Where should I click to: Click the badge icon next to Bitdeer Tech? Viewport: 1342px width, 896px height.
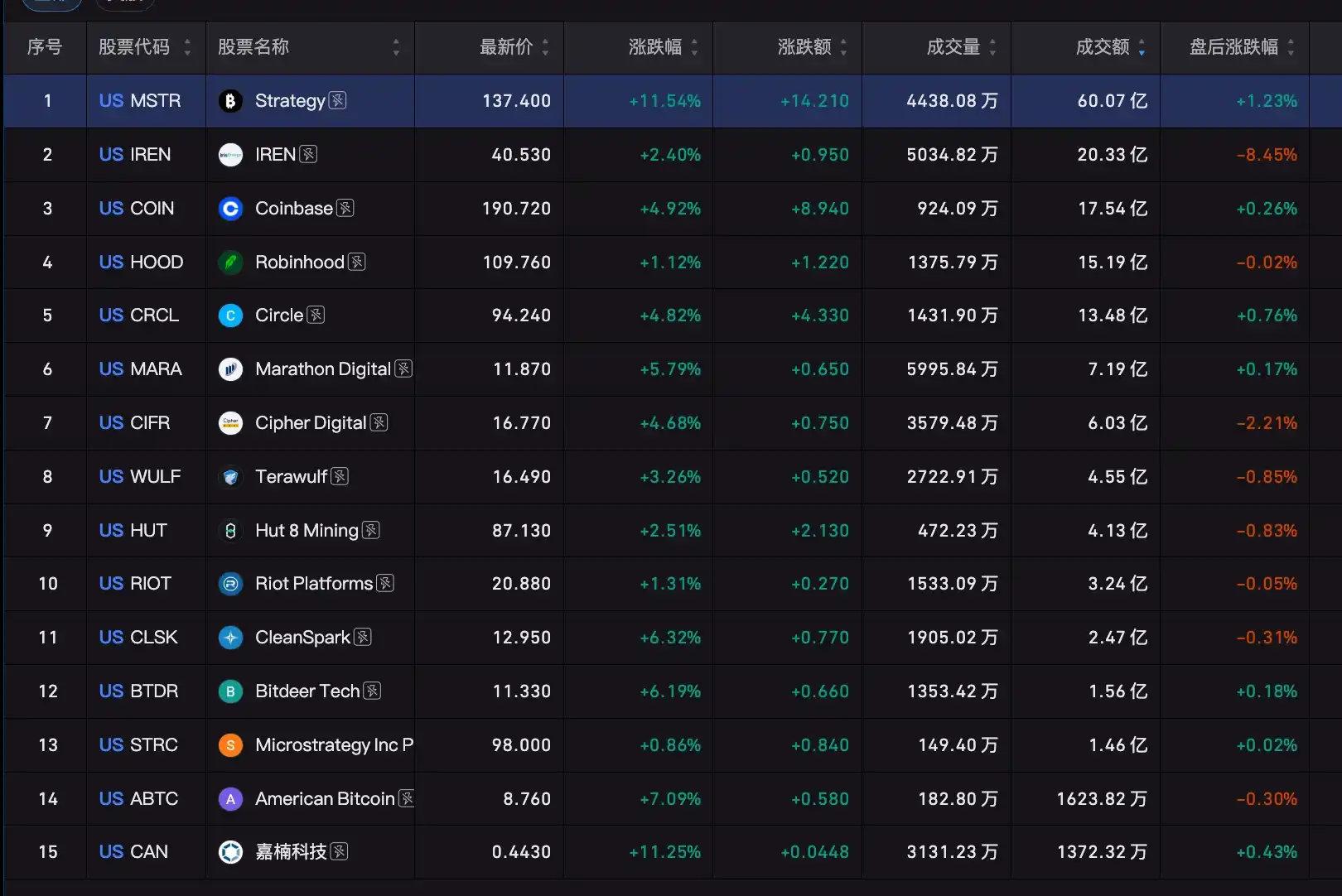pos(373,691)
